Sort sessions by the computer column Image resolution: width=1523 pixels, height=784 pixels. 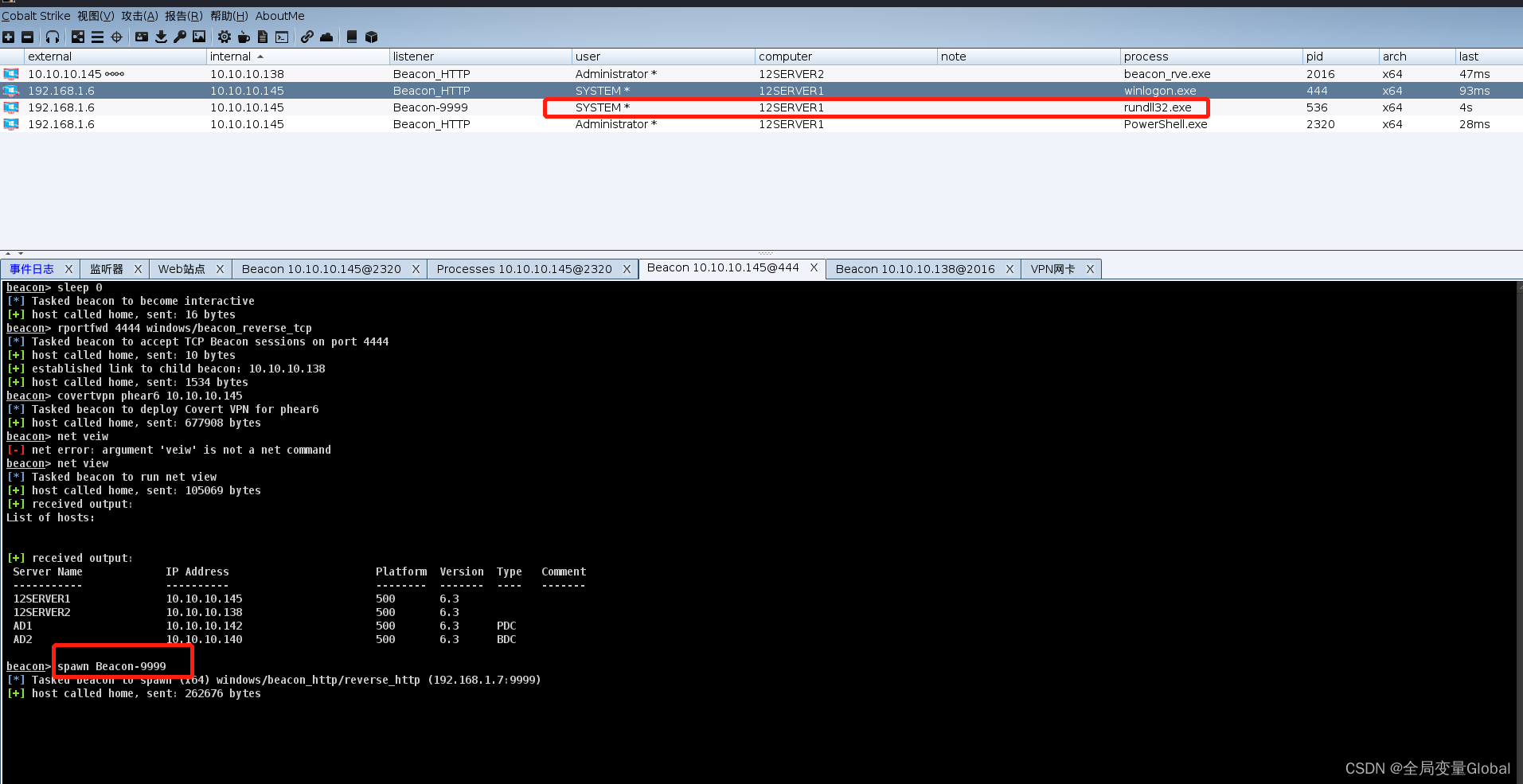tap(845, 57)
